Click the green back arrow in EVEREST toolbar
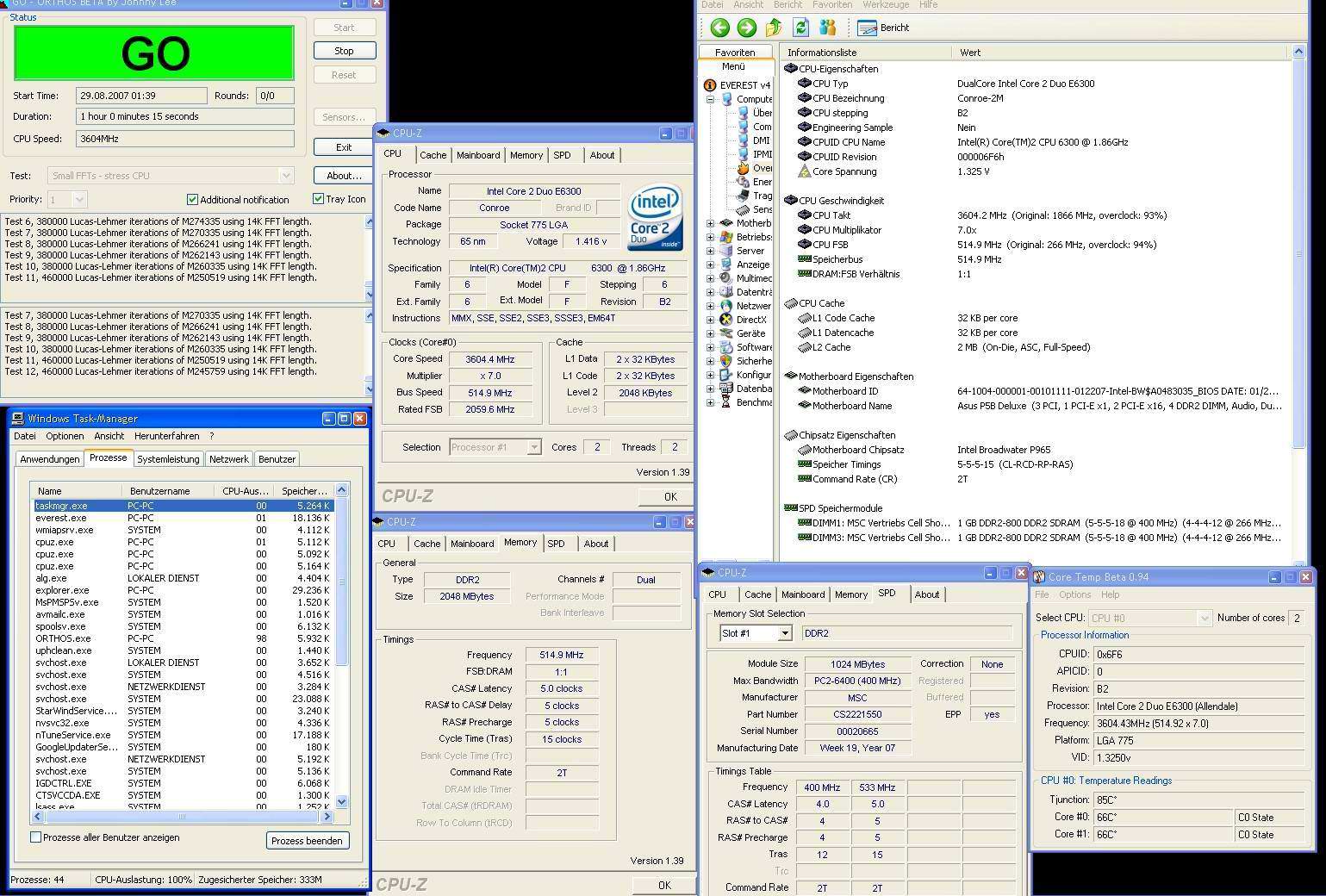The height and width of the screenshot is (896, 1326). pyautogui.click(x=719, y=28)
